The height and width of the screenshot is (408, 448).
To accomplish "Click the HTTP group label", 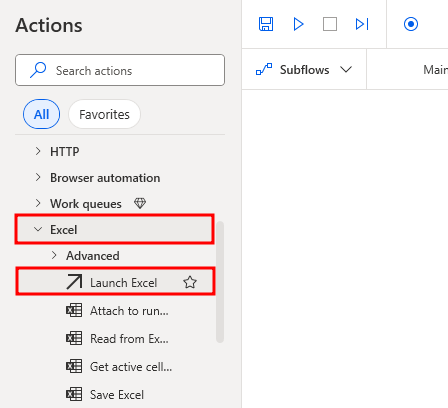I will coord(65,152).
